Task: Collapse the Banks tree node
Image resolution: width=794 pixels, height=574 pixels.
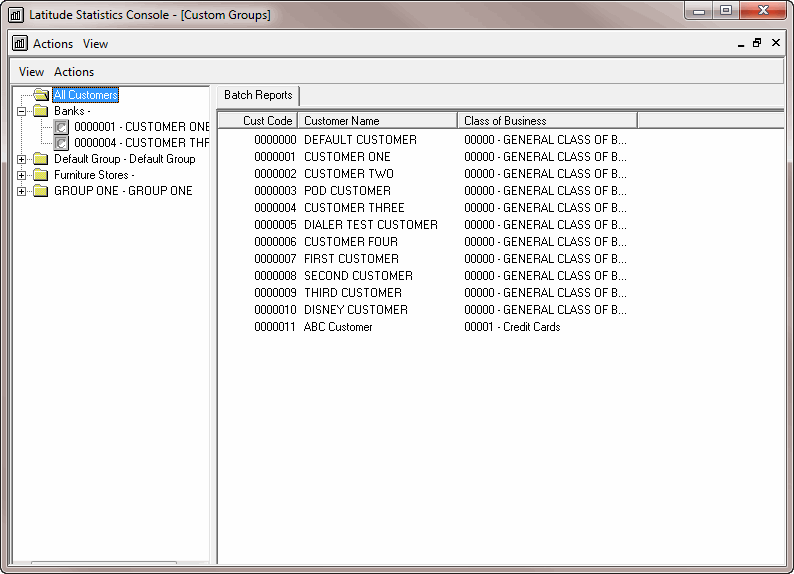Action: [x=21, y=111]
